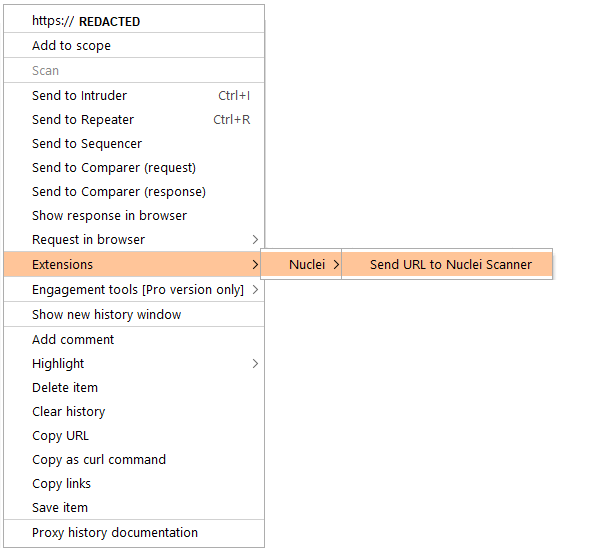Choose Add comment

coord(134,339)
